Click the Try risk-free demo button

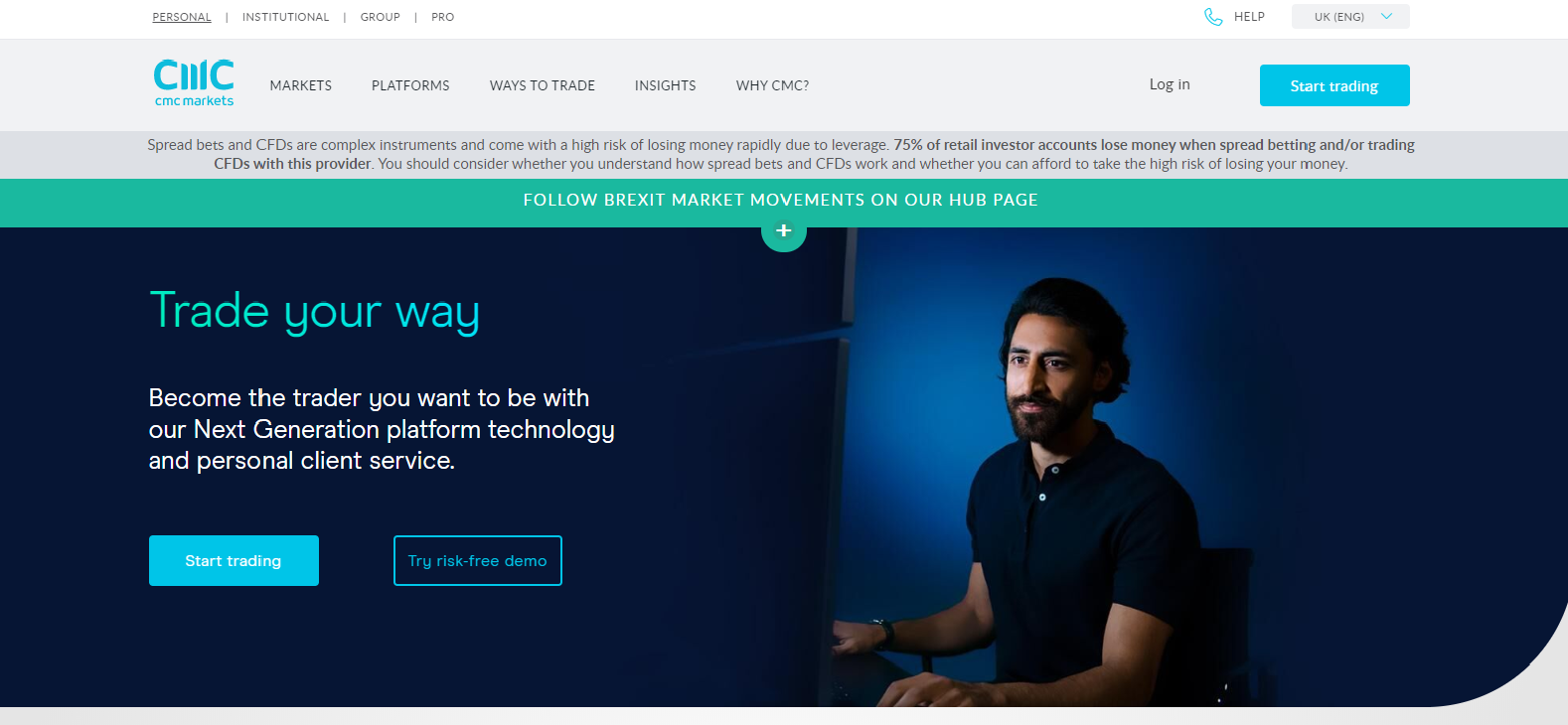(x=478, y=561)
